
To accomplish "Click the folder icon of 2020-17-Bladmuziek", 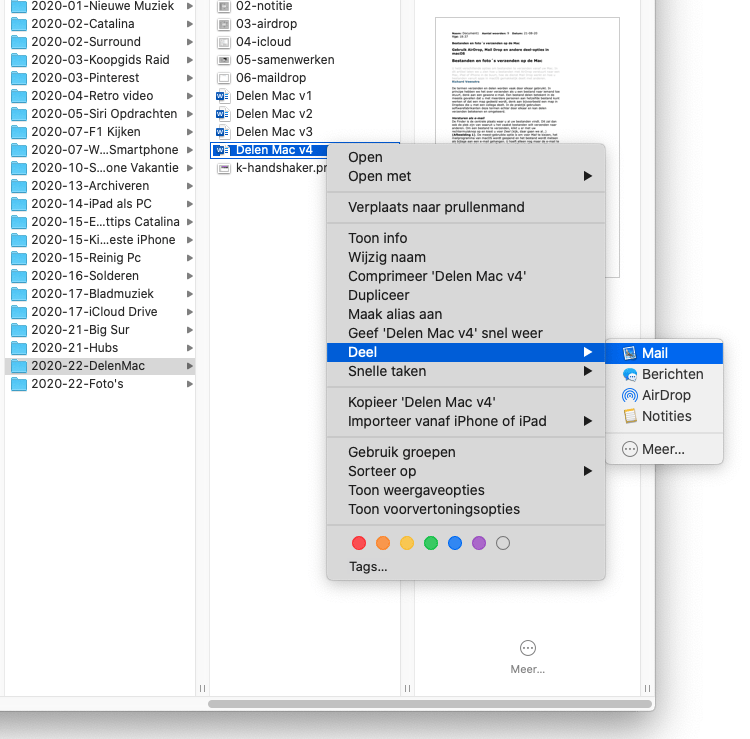I will click(19, 294).
